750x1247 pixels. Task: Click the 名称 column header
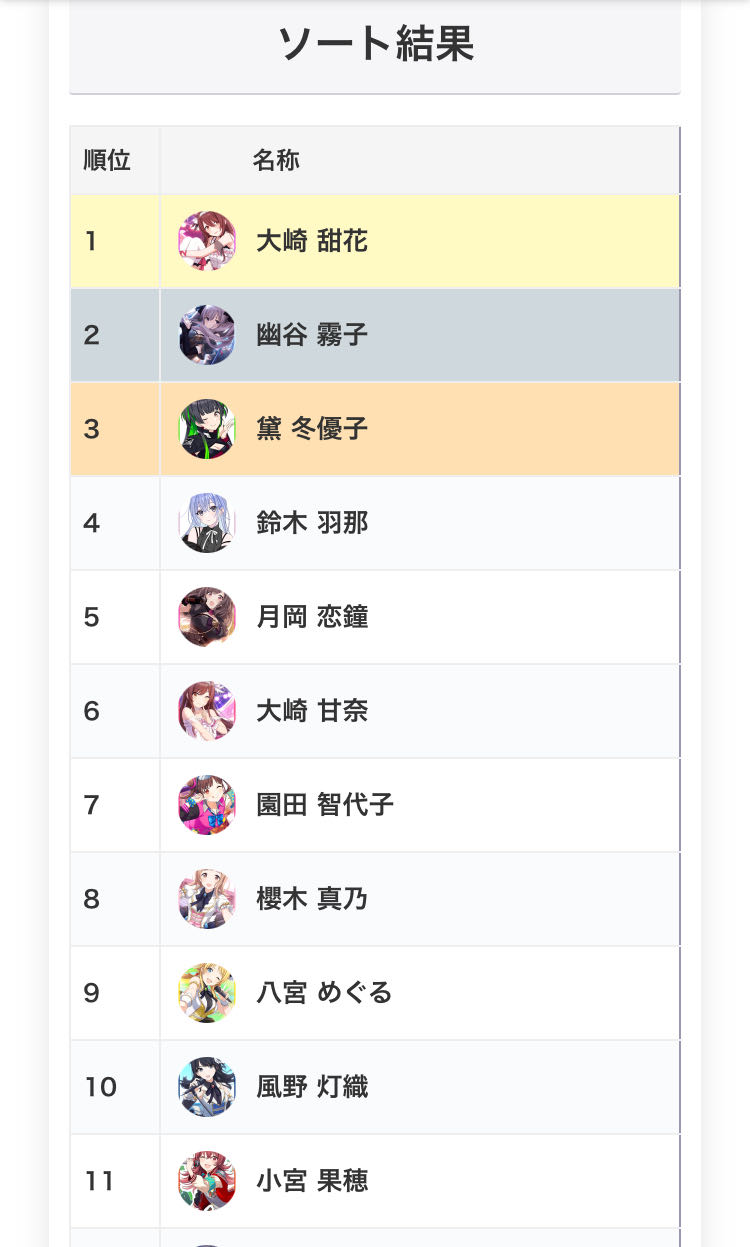pyautogui.click(x=276, y=160)
